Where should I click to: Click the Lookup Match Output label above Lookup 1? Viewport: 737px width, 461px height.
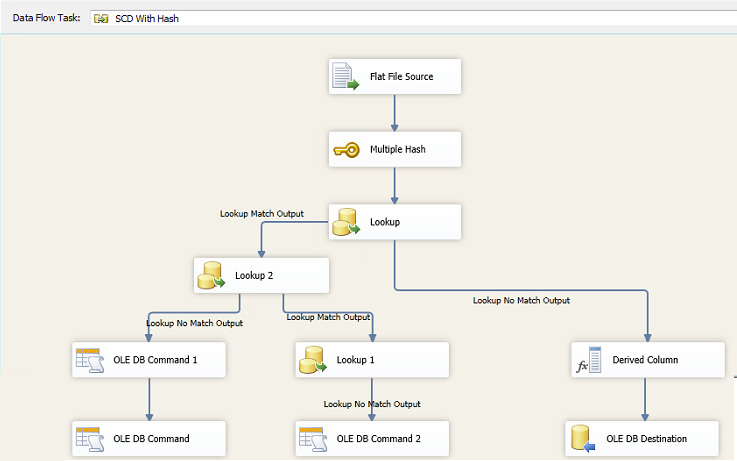click(x=328, y=317)
